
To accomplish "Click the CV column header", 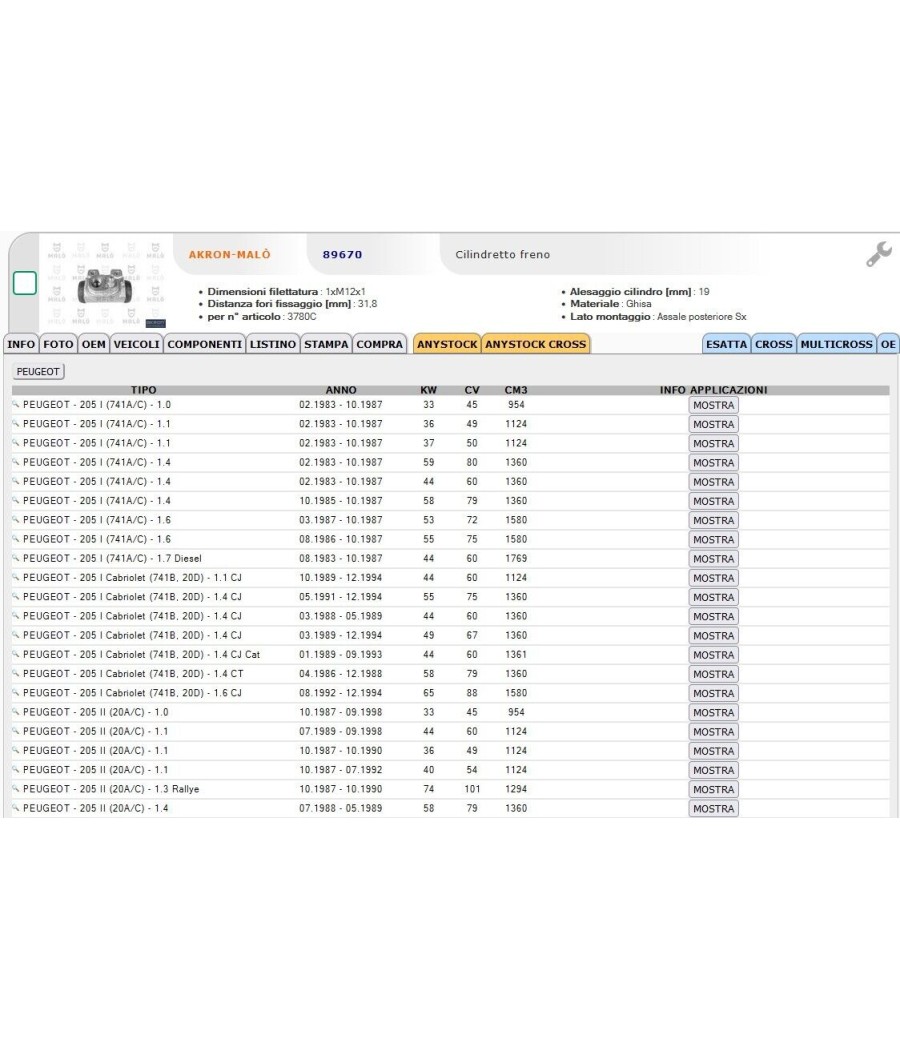I will [x=472, y=390].
